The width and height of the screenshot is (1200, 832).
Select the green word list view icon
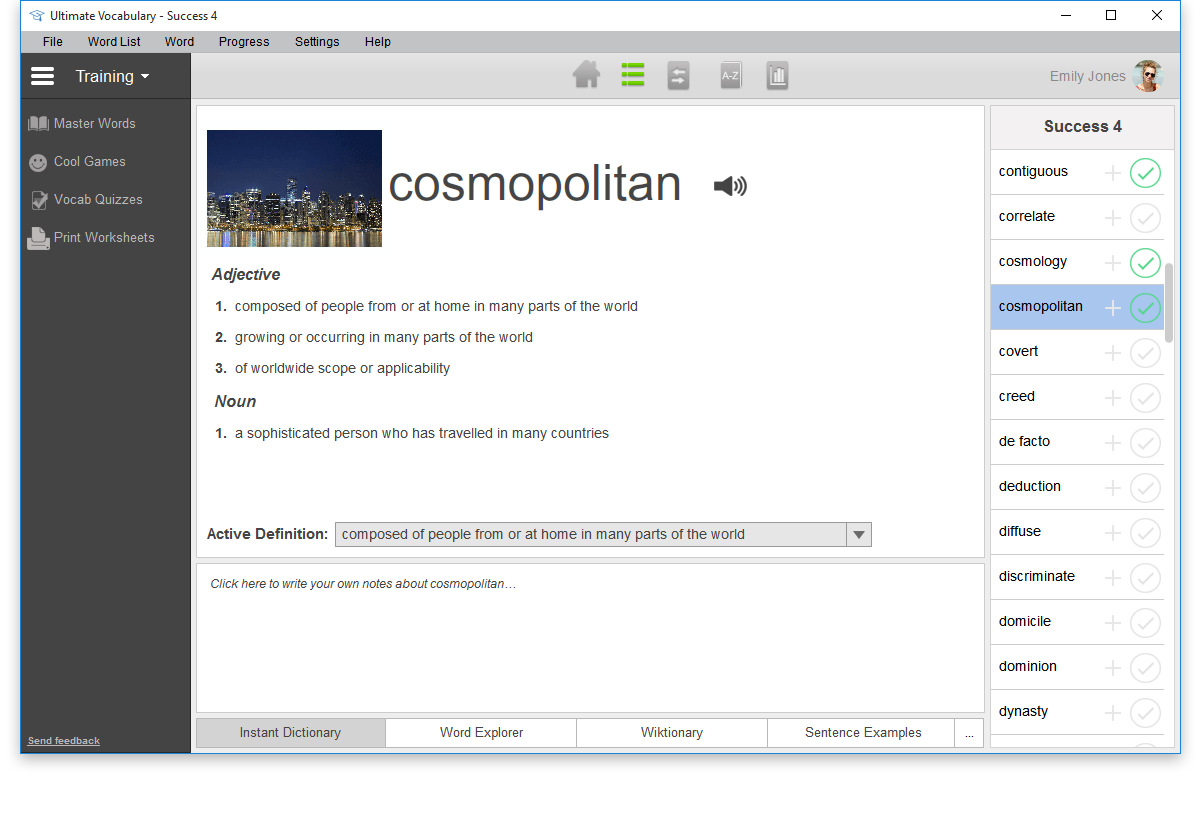point(632,76)
